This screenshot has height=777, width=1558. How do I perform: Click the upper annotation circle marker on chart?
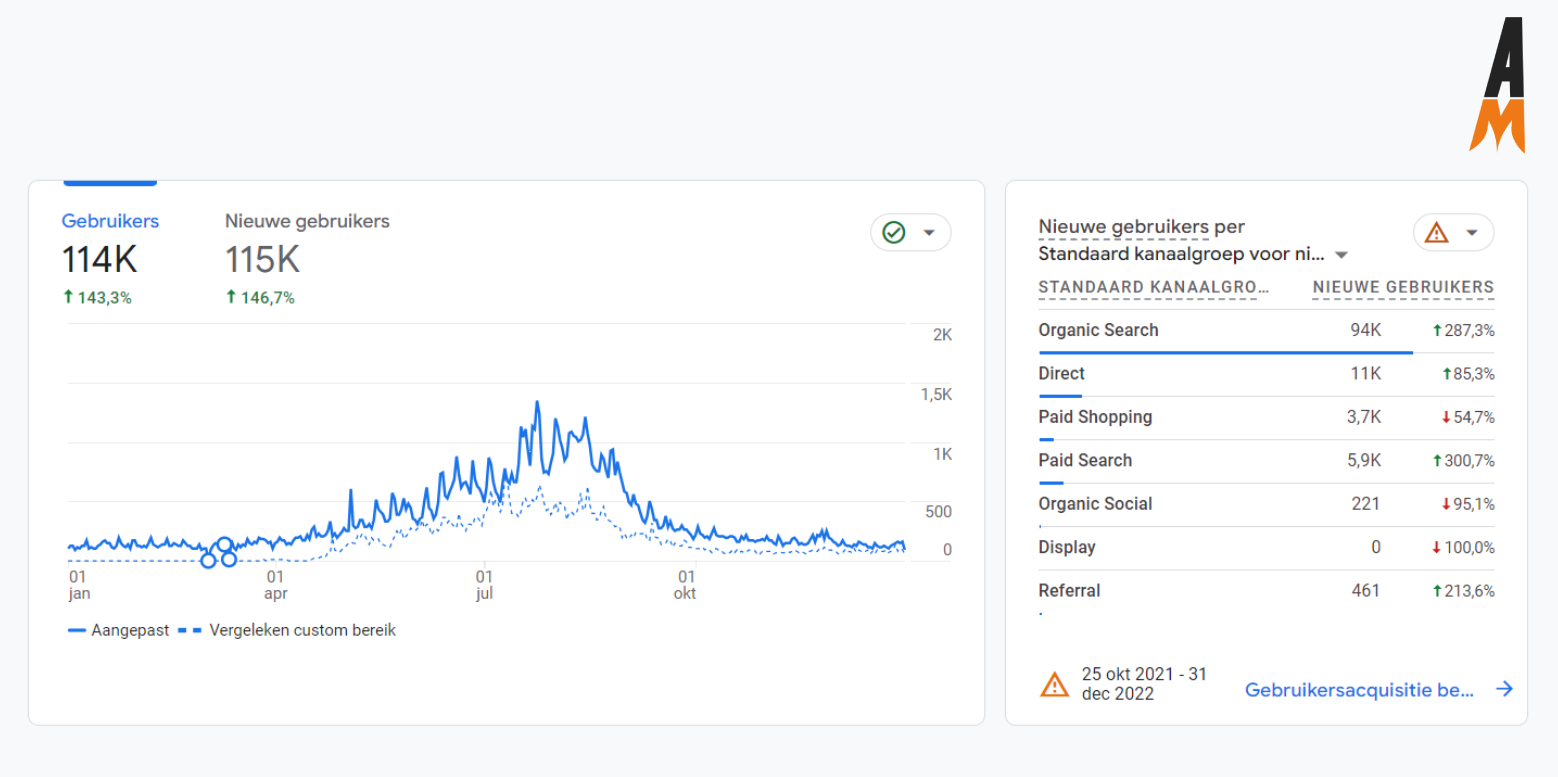point(224,545)
